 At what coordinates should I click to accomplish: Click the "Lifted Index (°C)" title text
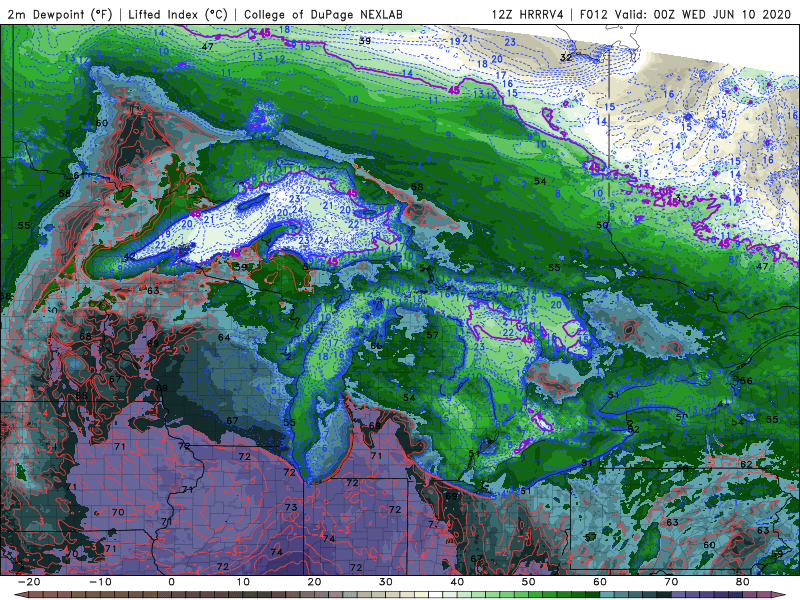(178, 14)
